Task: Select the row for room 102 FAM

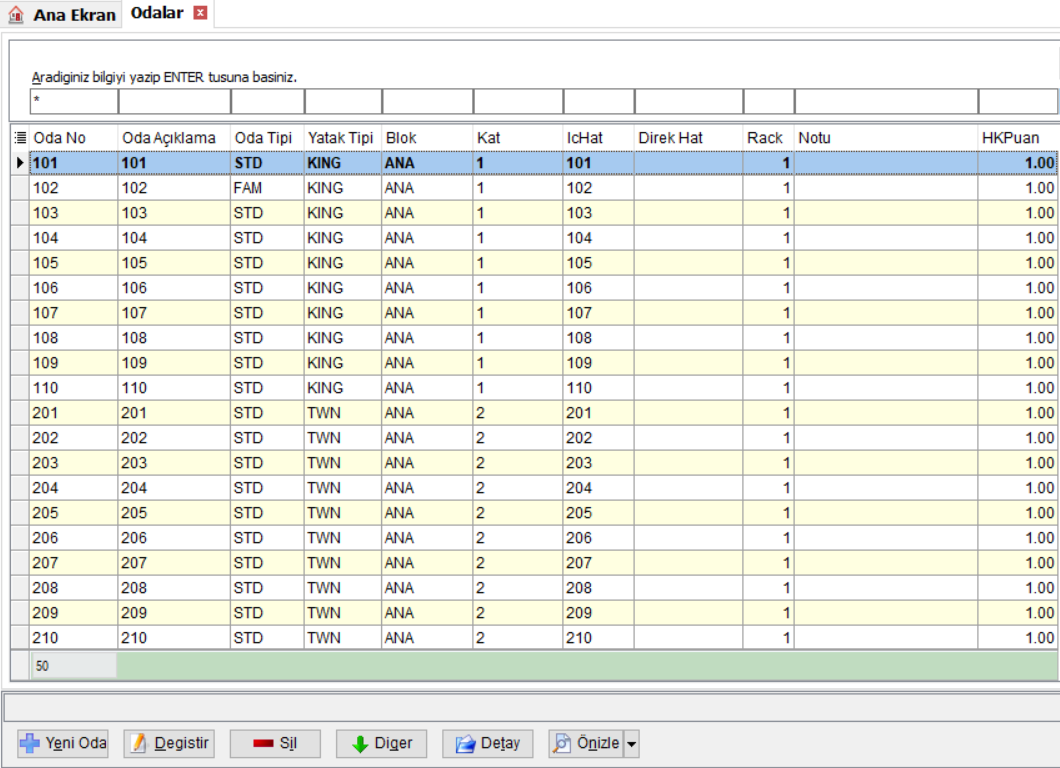Action: tap(544, 188)
